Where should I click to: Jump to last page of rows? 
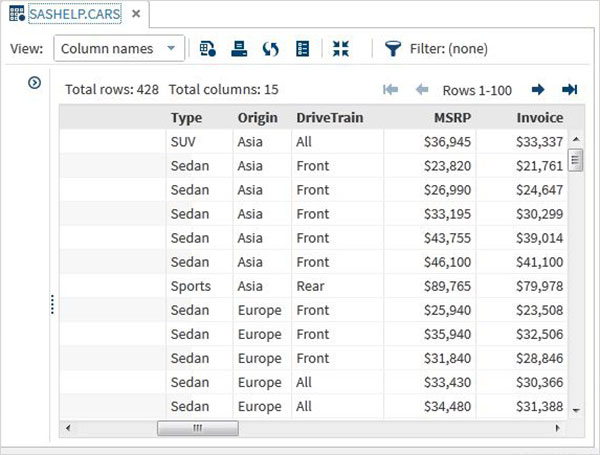click(570, 90)
